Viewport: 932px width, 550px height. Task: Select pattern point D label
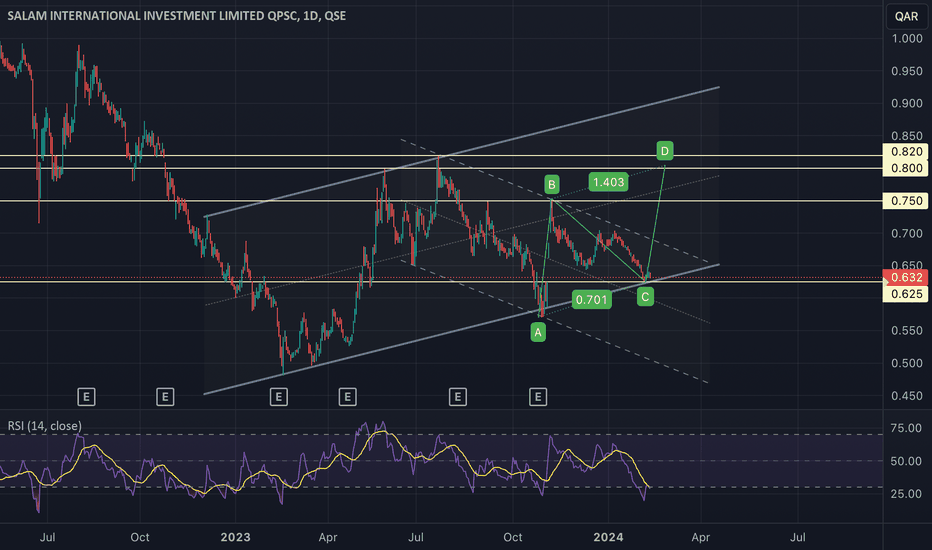pyautogui.click(x=665, y=150)
